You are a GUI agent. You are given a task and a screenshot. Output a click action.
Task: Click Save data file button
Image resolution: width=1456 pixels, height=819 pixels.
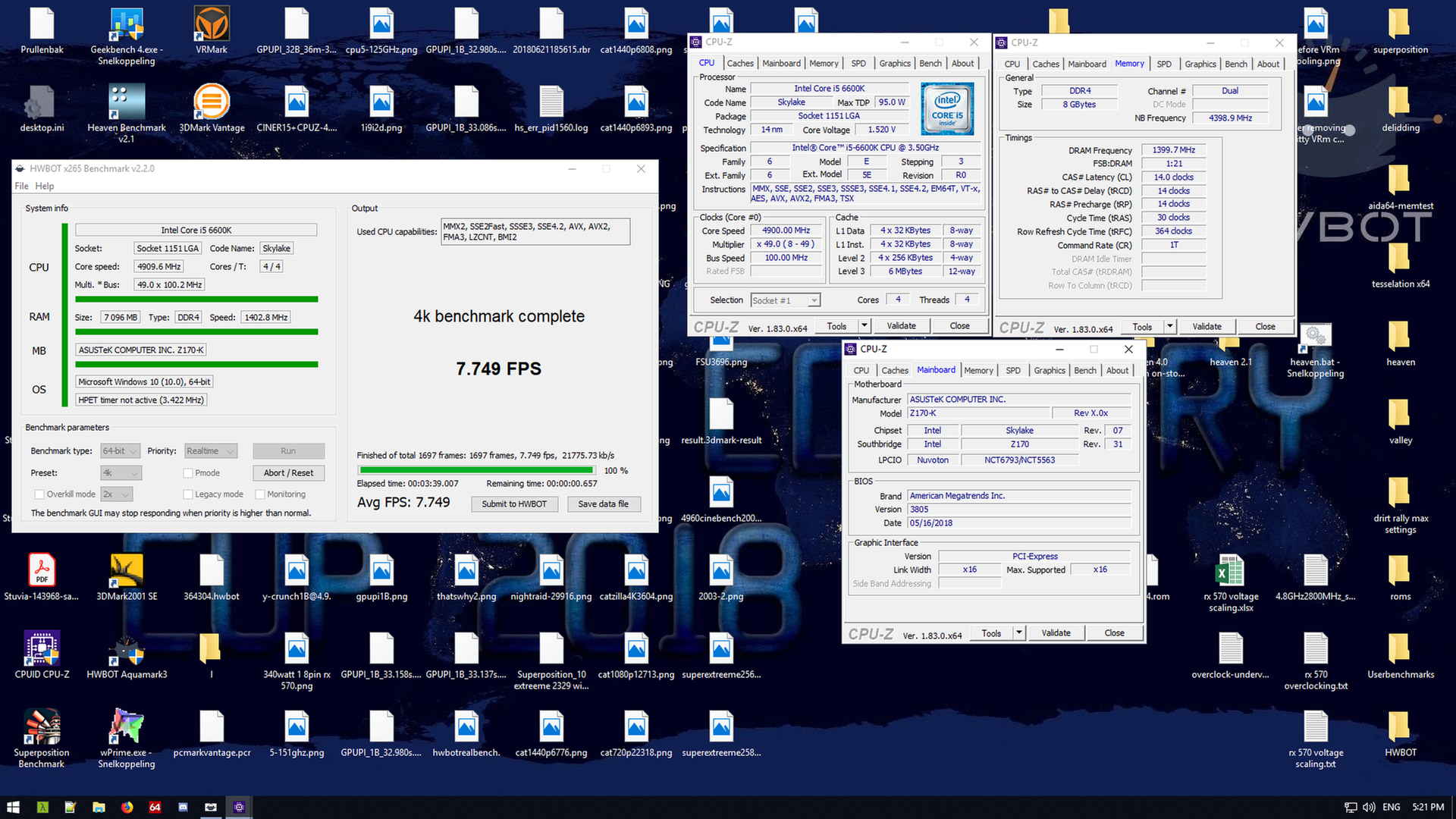click(x=604, y=504)
